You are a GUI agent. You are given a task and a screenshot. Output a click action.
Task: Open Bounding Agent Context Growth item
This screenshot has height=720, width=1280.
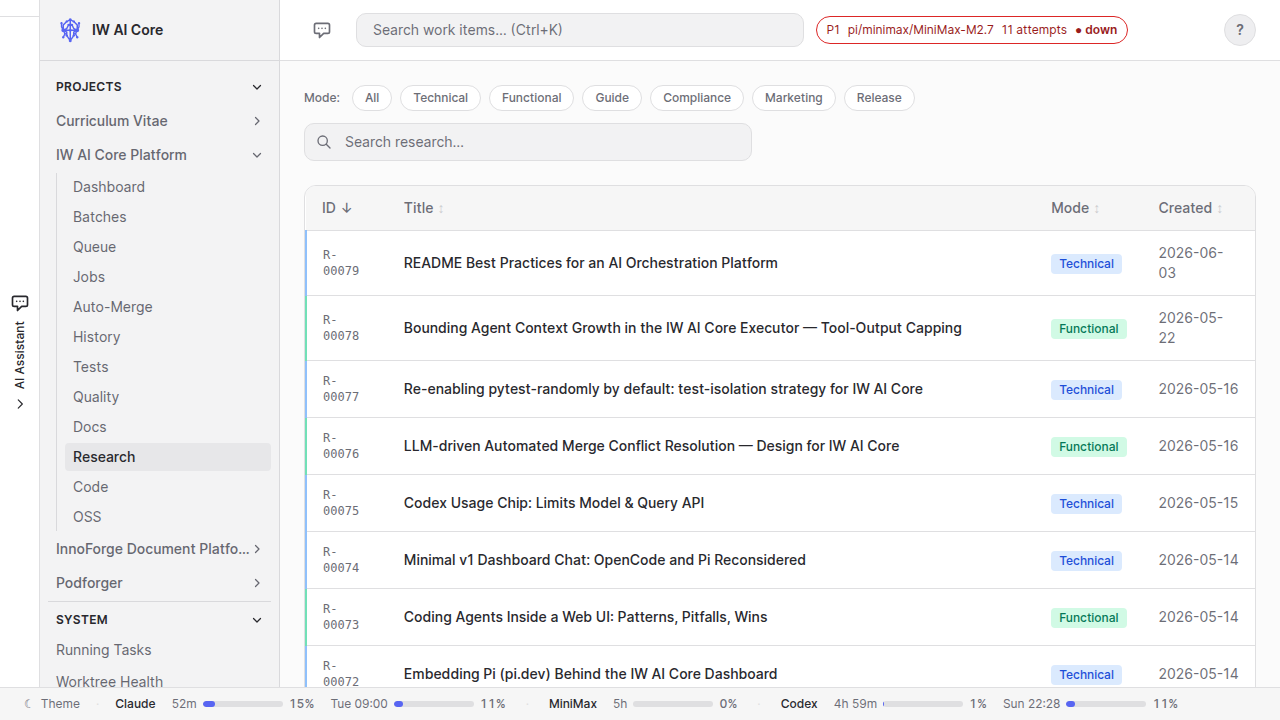[682, 328]
